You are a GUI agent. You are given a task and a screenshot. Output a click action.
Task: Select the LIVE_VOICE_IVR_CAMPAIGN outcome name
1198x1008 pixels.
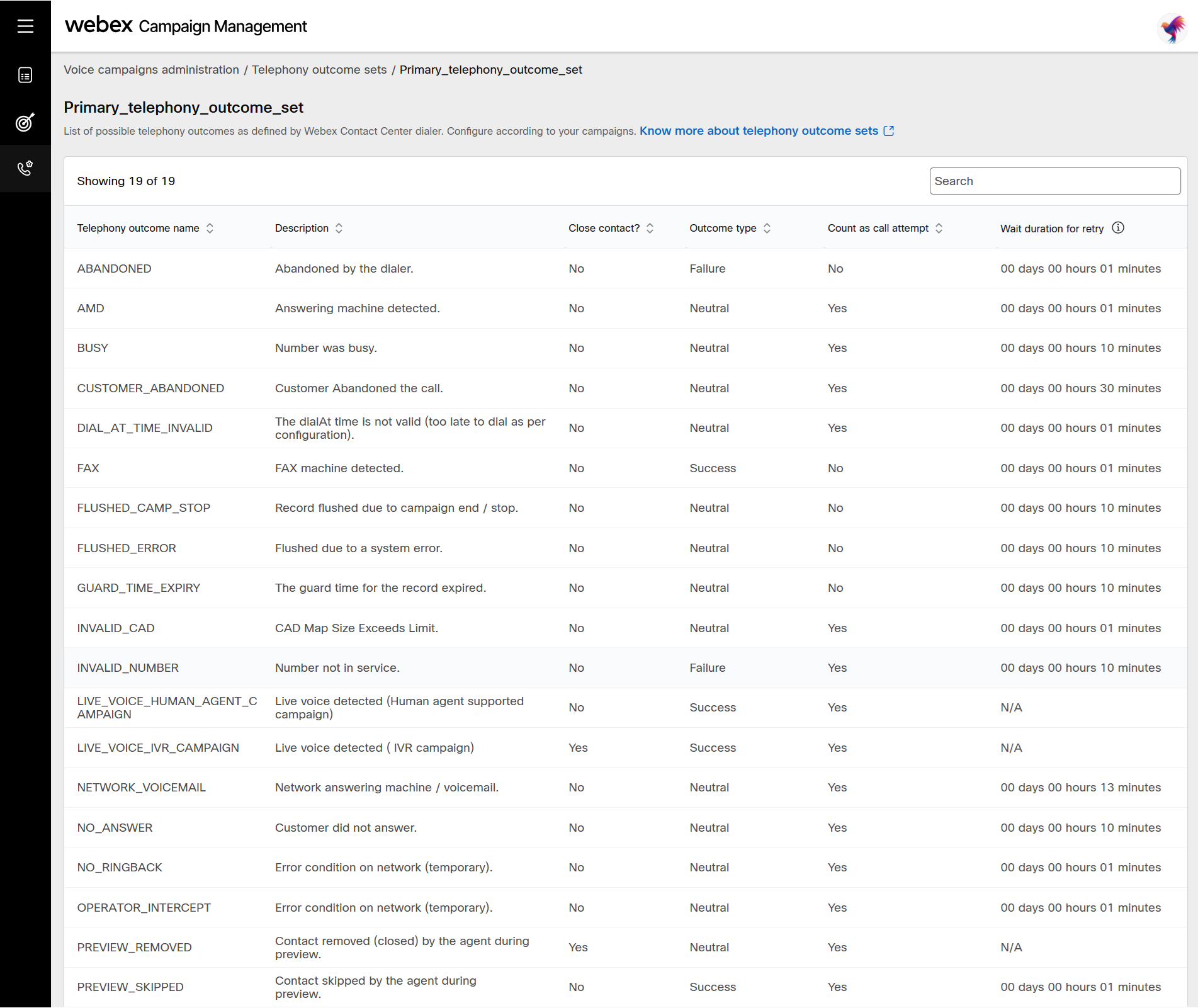tap(158, 748)
